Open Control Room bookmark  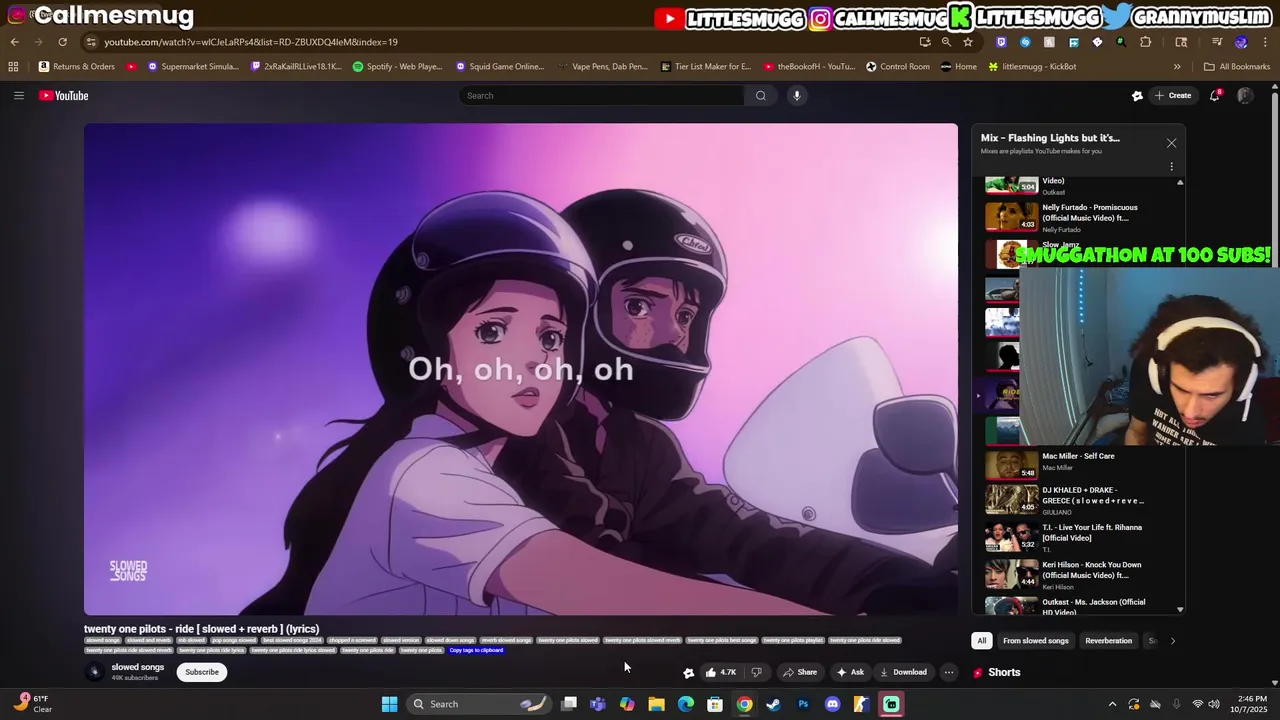click(x=898, y=67)
